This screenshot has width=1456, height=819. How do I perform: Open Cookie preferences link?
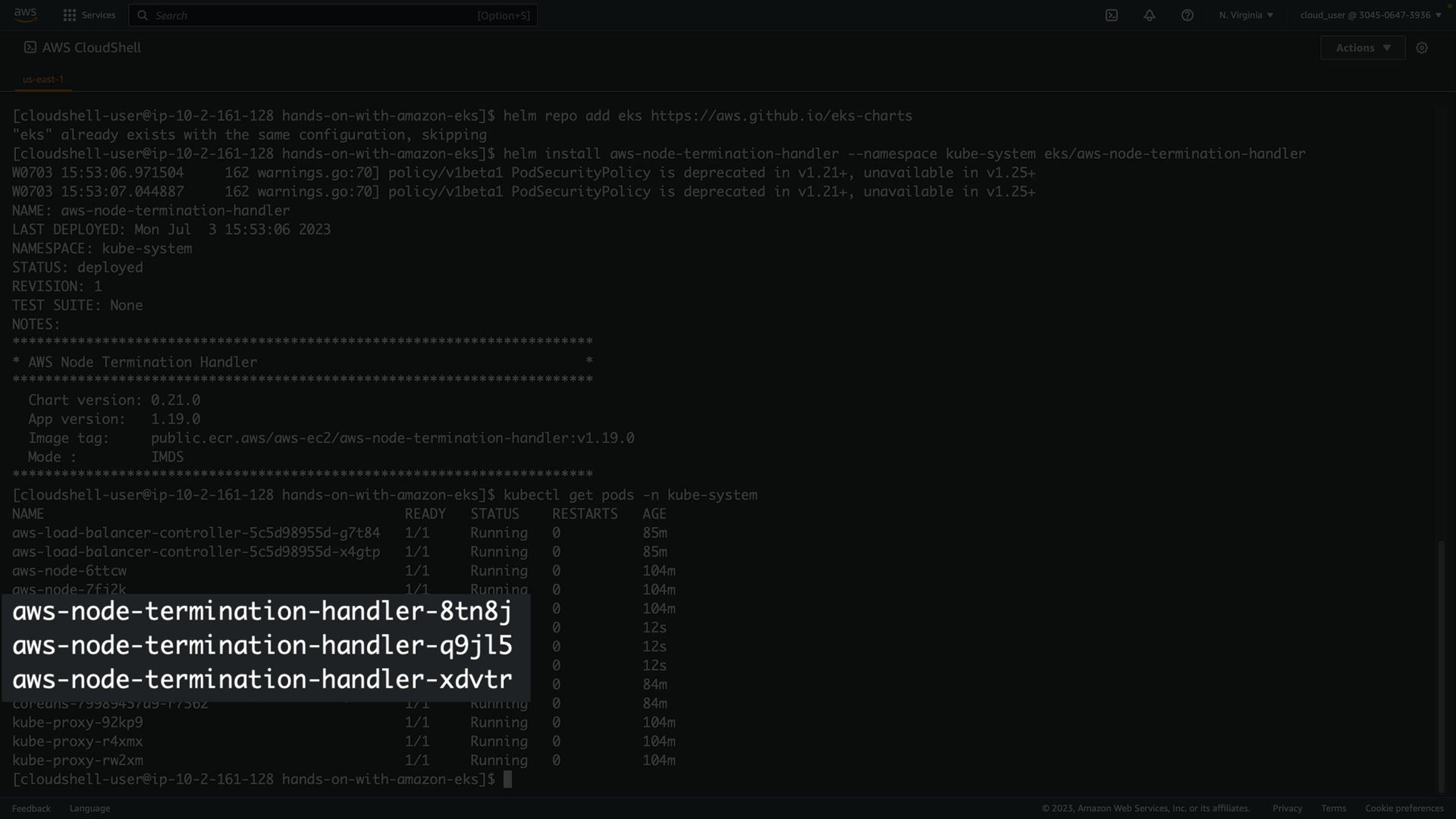pos(1404,808)
